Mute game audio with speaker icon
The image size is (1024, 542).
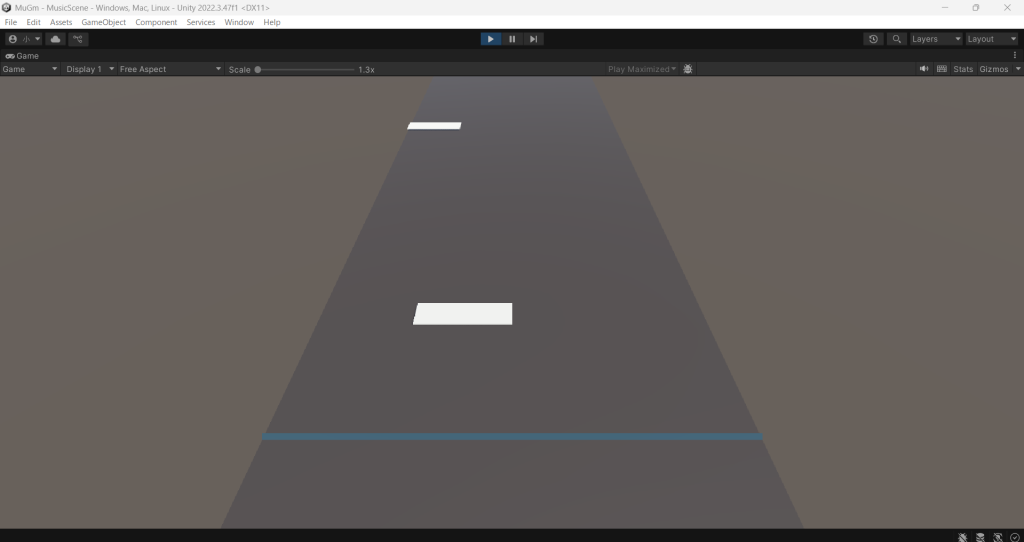click(924, 69)
